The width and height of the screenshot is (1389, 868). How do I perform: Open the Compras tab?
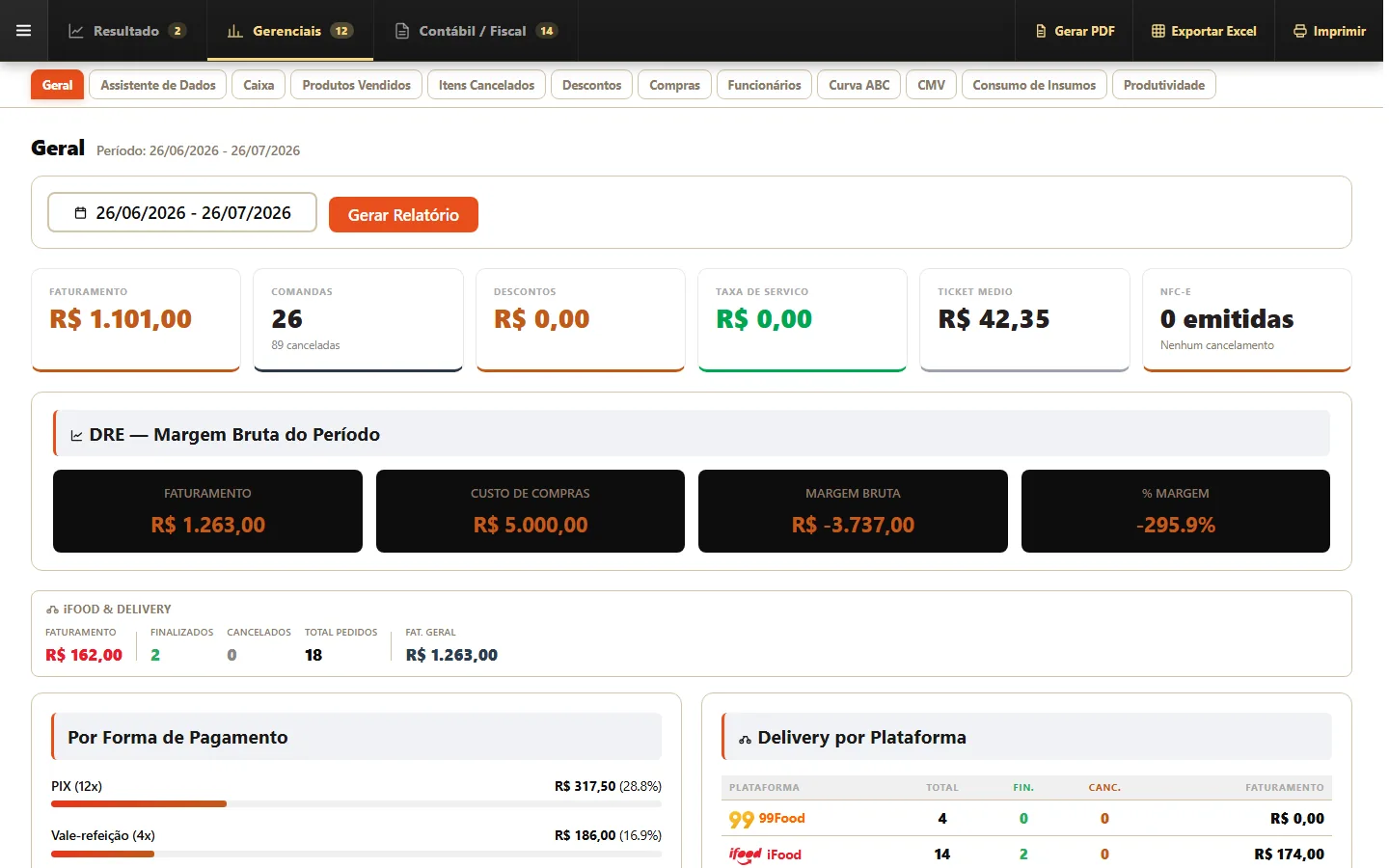675,85
